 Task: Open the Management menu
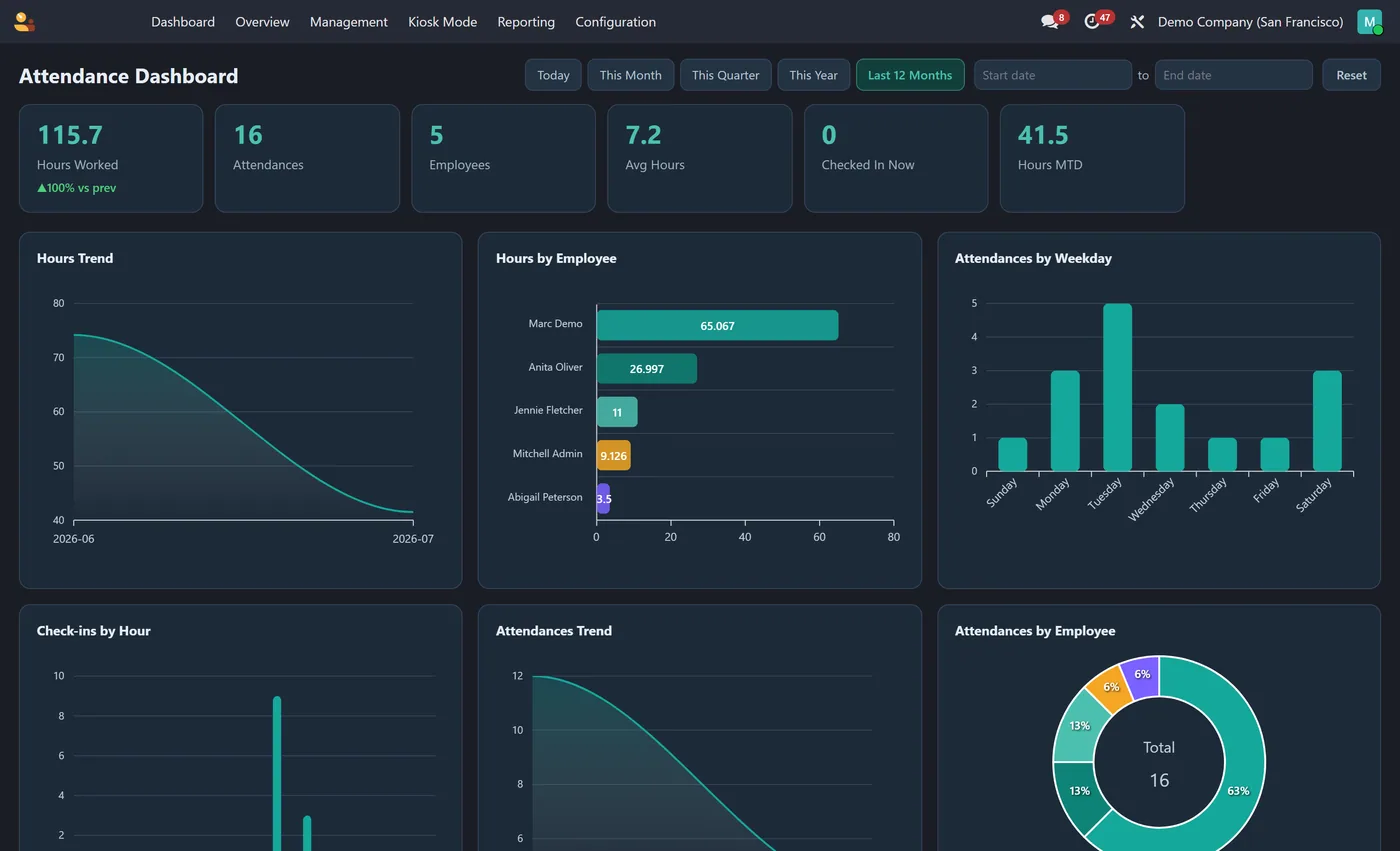[x=348, y=22]
